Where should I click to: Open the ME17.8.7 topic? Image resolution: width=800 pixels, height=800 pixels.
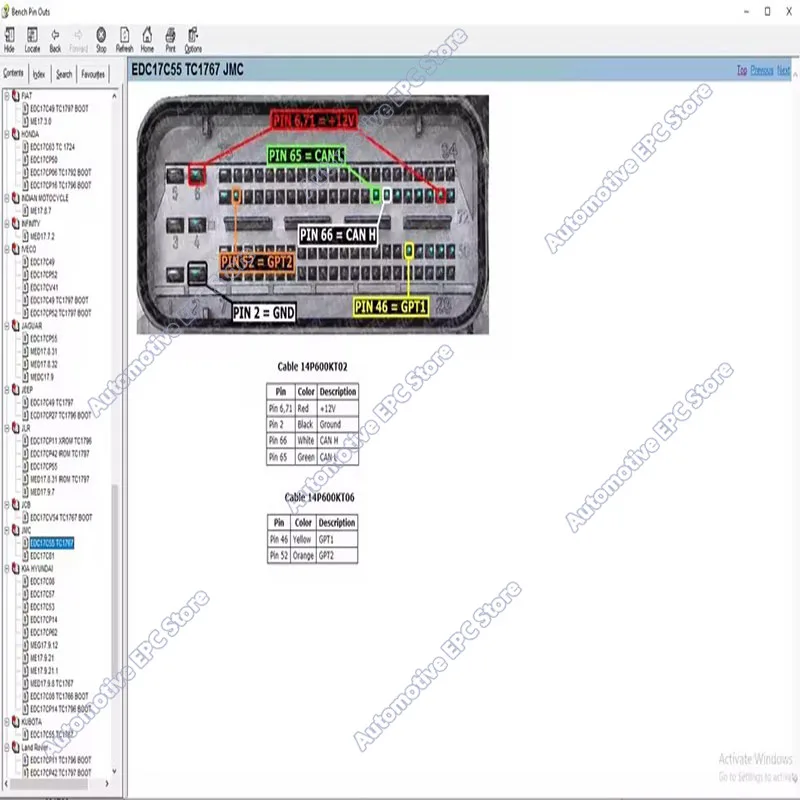click(41, 211)
